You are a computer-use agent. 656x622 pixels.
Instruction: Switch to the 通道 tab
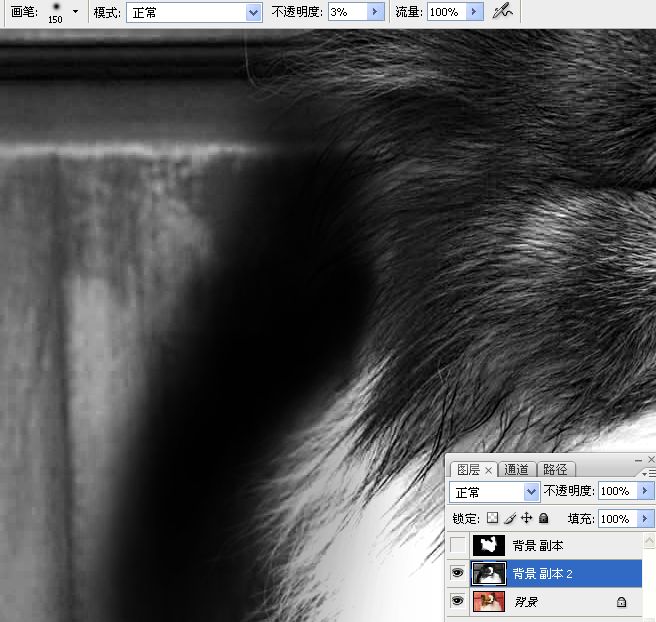click(516, 469)
